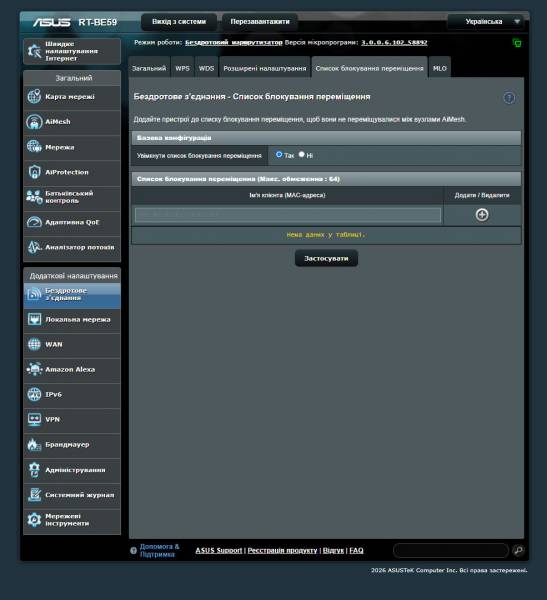
Task: Click the IPv6 sidebar icon
Action: click(x=34, y=395)
